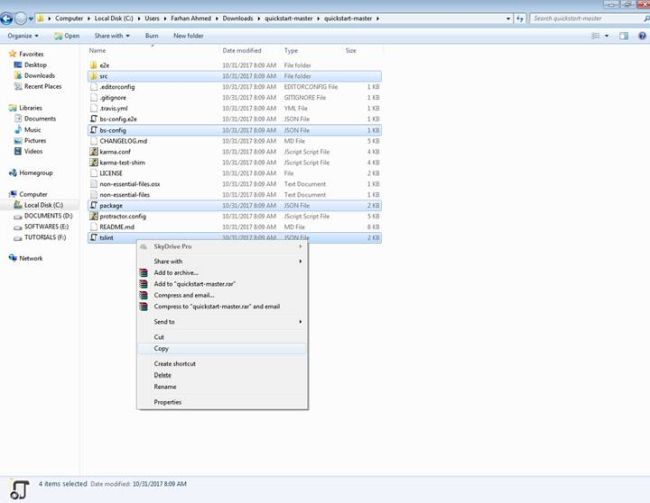This screenshot has height=503, width=650.
Task: Click the Farhan Ahmed breadcrumb segment
Action: (x=191, y=19)
